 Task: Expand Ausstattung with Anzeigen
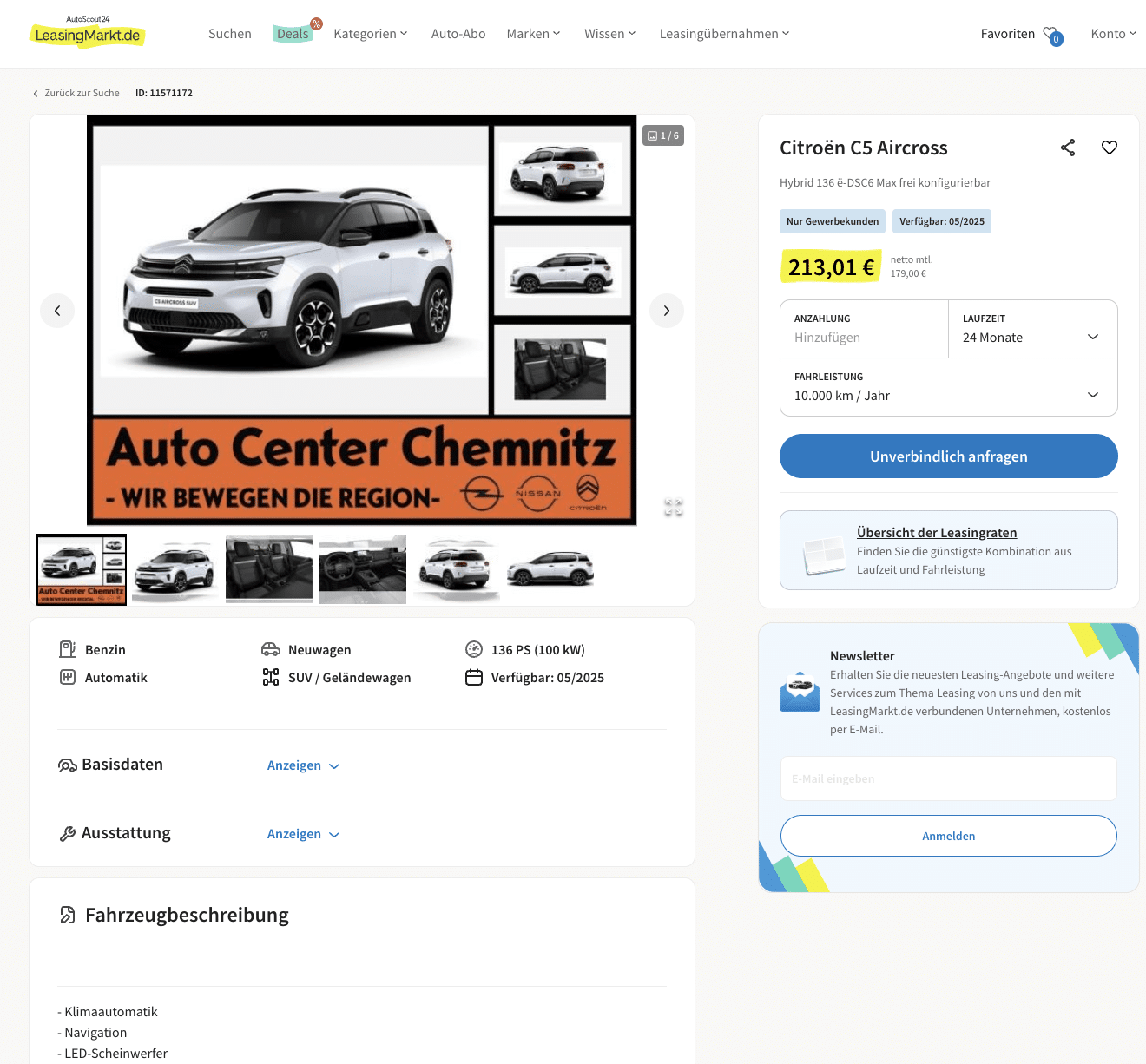click(x=303, y=834)
